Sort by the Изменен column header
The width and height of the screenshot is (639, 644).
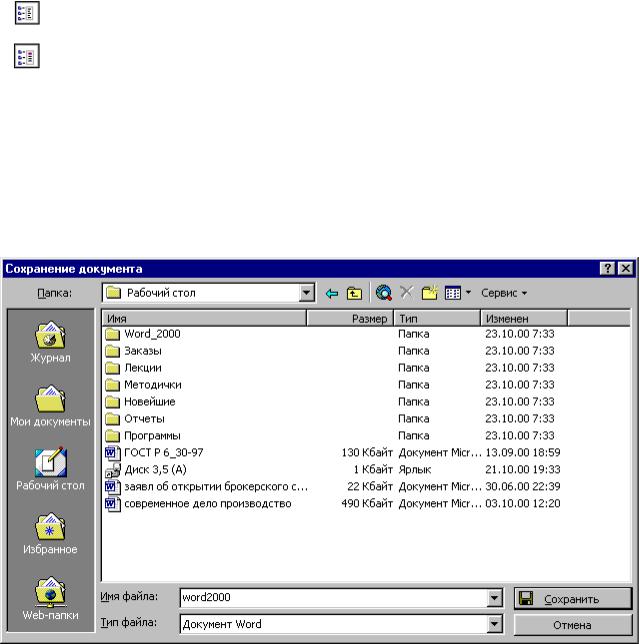524,318
